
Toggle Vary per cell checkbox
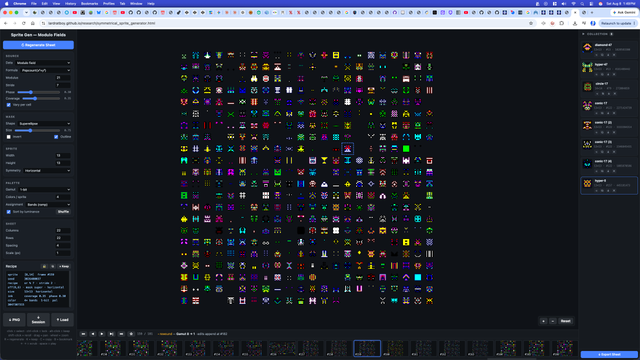point(9,105)
